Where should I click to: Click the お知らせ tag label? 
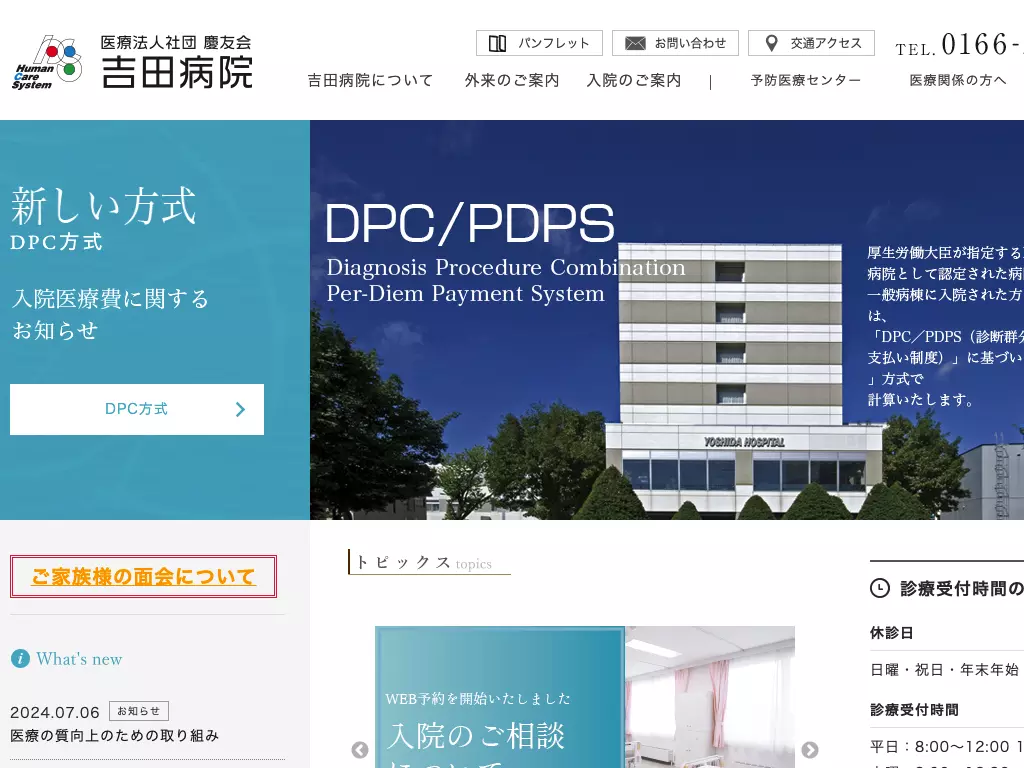click(139, 711)
